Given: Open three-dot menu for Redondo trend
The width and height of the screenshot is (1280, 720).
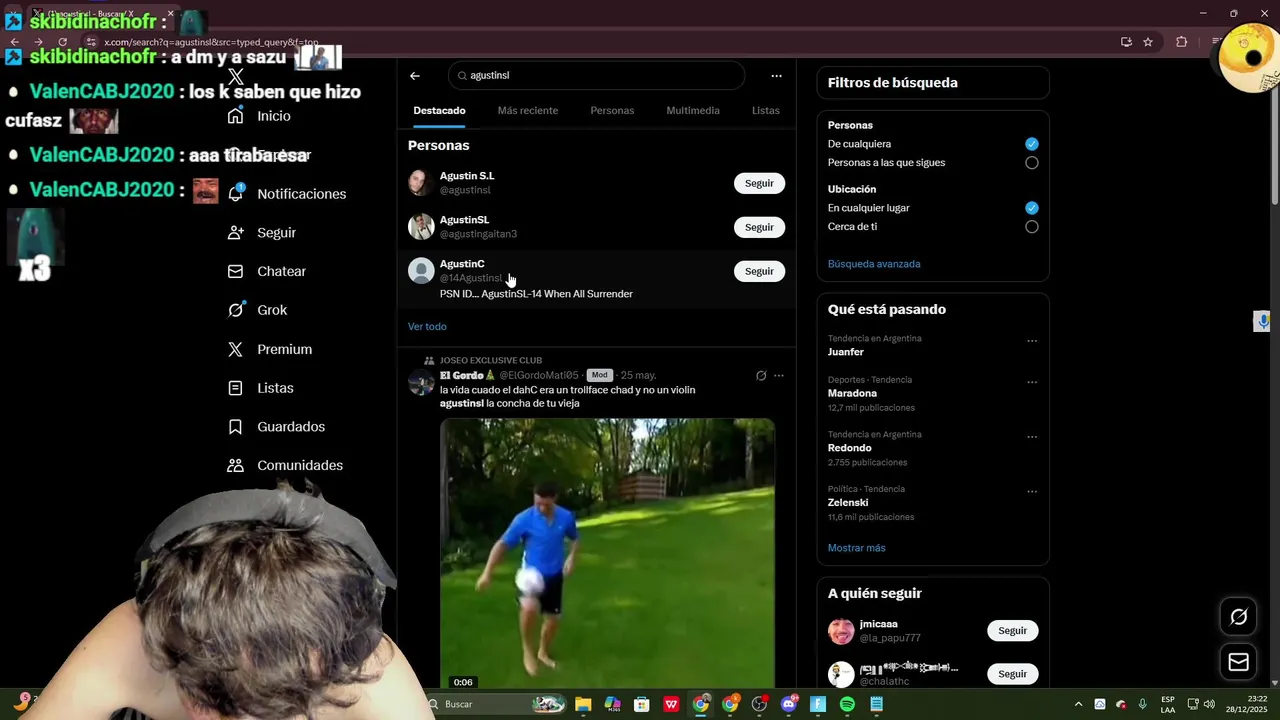Looking at the screenshot, I should coord(1032,437).
